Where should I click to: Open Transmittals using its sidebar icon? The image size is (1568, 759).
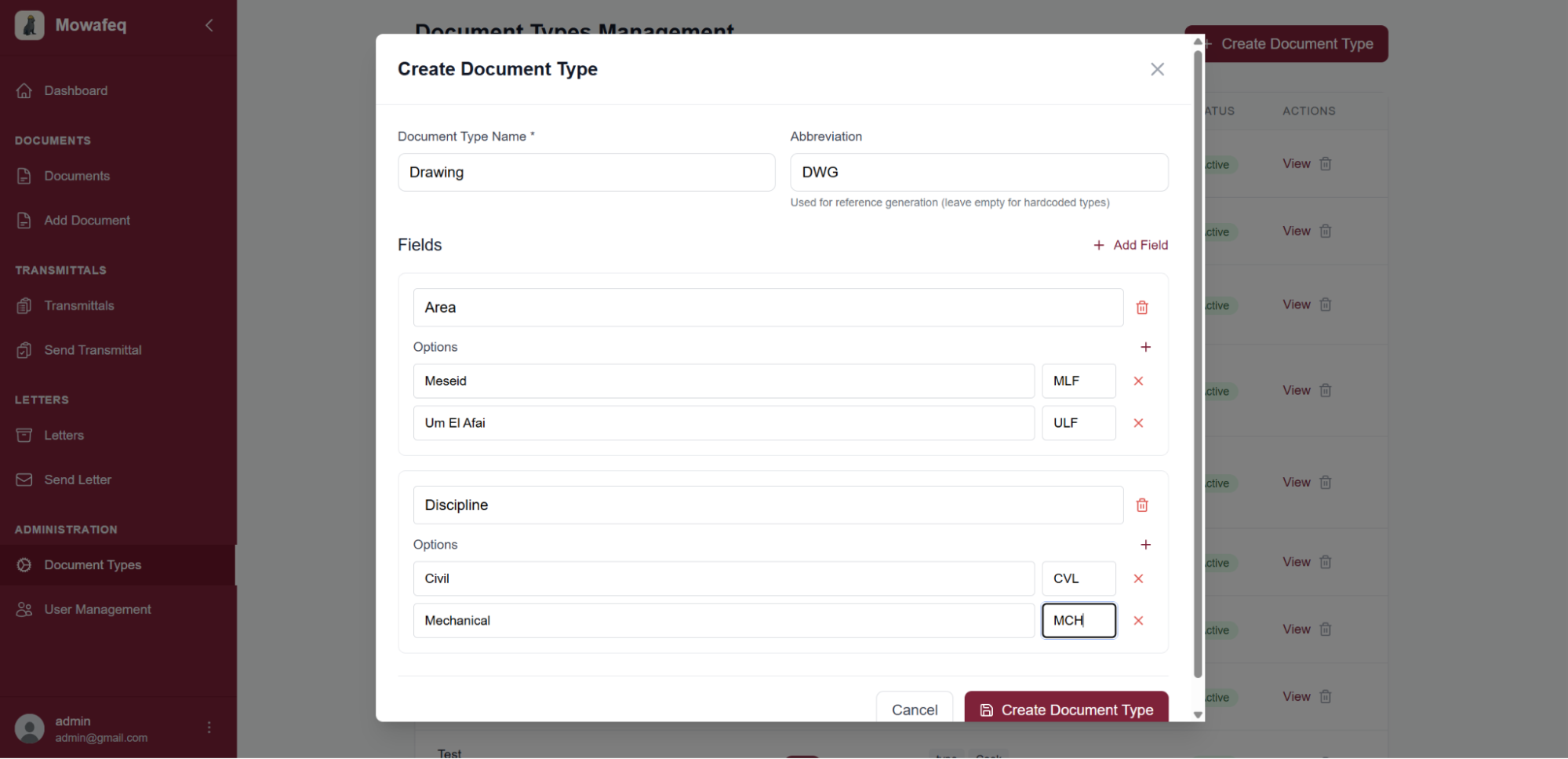(24, 305)
